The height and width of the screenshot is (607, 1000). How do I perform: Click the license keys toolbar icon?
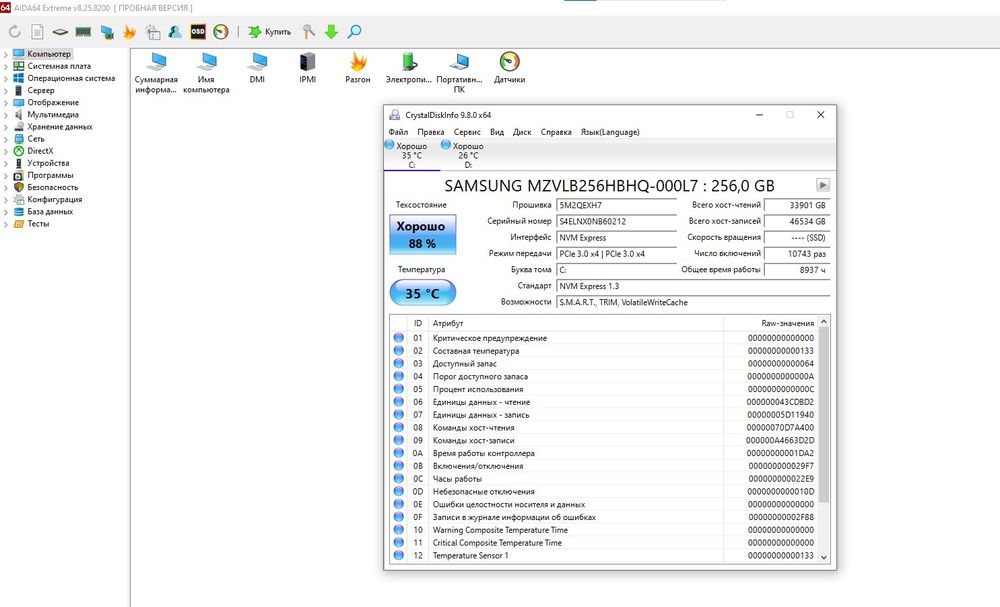309,31
